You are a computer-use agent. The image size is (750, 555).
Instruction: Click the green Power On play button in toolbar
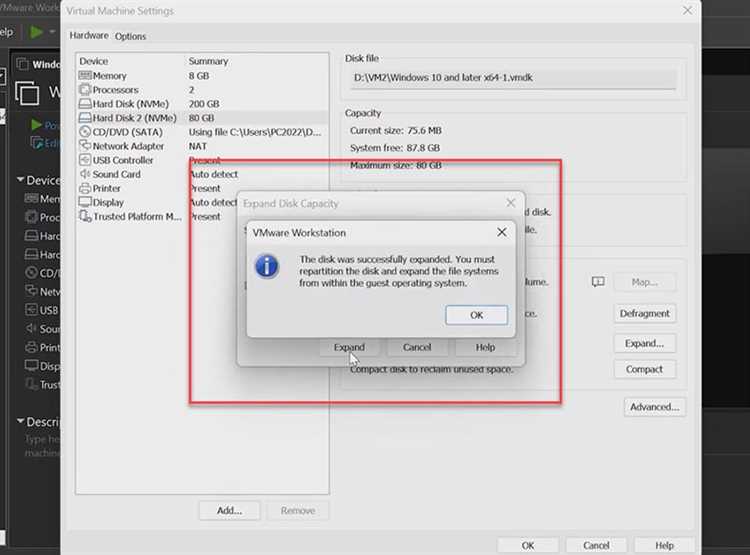tap(36, 32)
